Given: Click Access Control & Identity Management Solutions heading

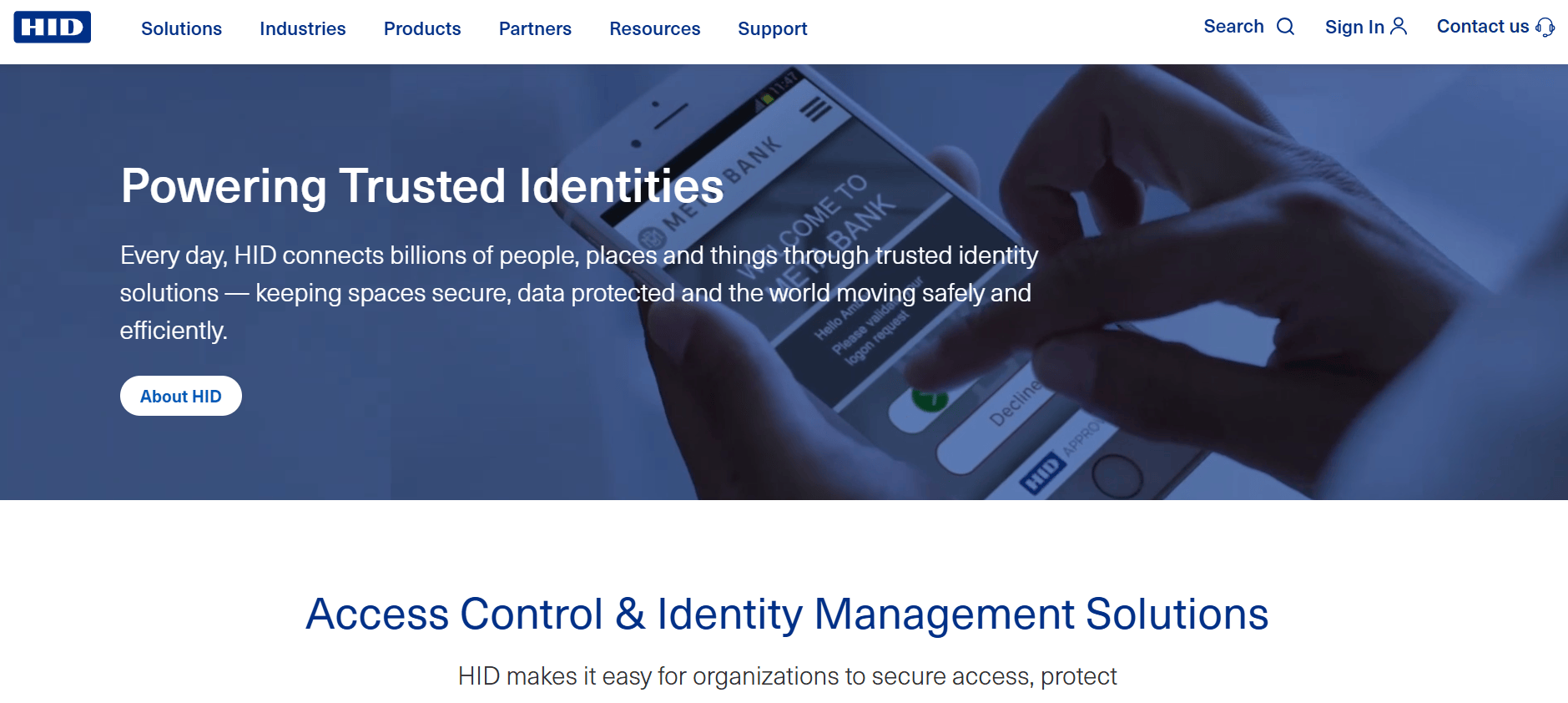Looking at the screenshot, I should pos(787,614).
